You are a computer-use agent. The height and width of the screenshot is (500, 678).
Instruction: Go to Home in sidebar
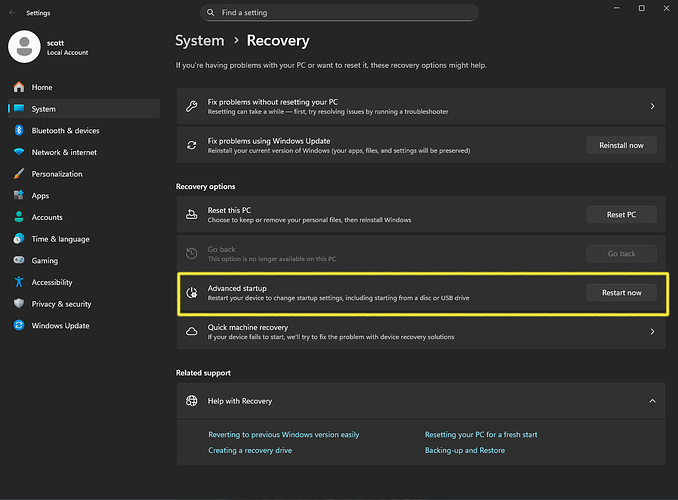tap(41, 87)
